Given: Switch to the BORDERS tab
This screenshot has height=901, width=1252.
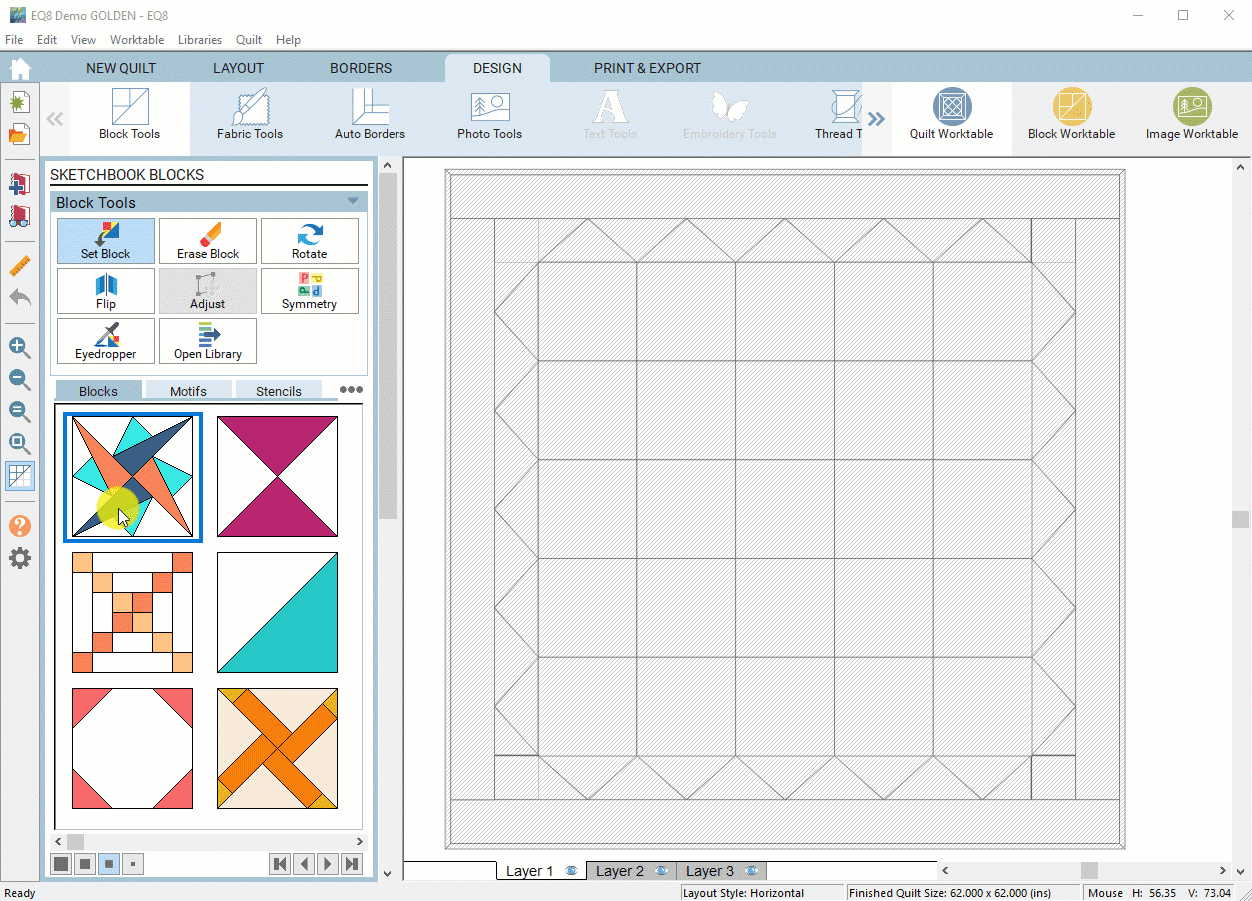Looking at the screenshot, I should (x=361, y=68).
